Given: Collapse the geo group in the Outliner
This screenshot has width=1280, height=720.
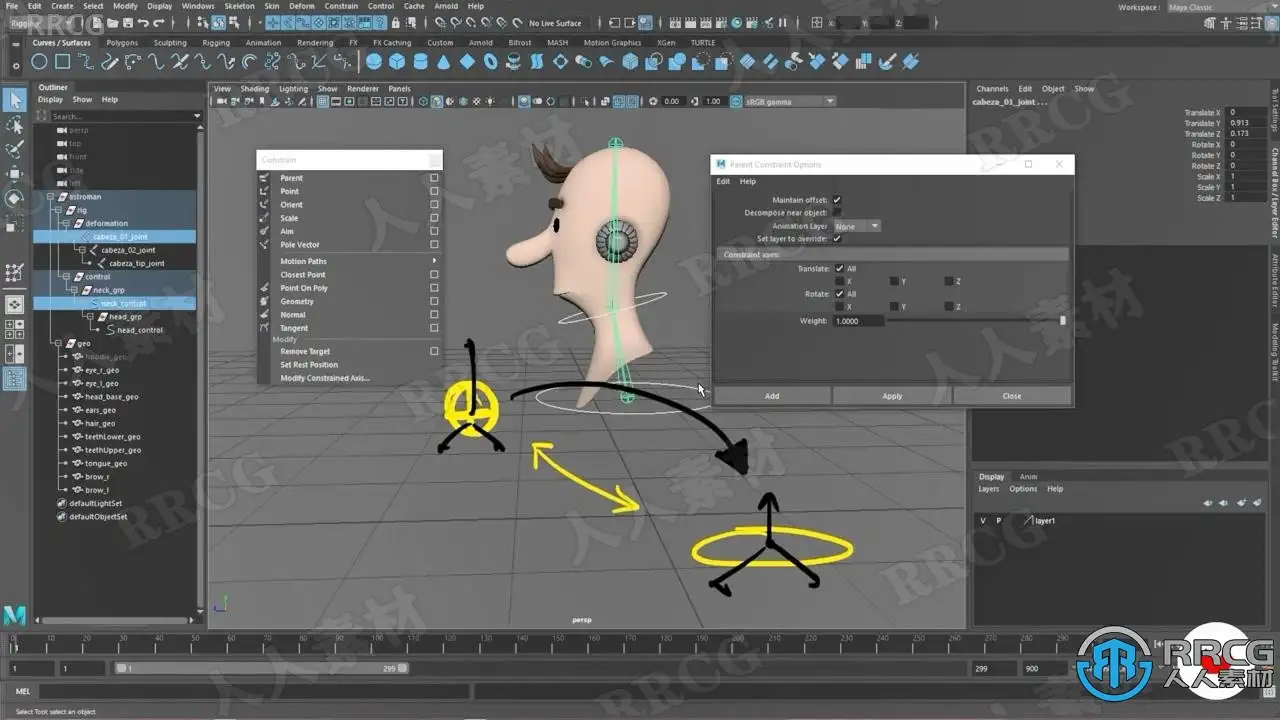Looking at the screenshot, I should click(58, 343).
